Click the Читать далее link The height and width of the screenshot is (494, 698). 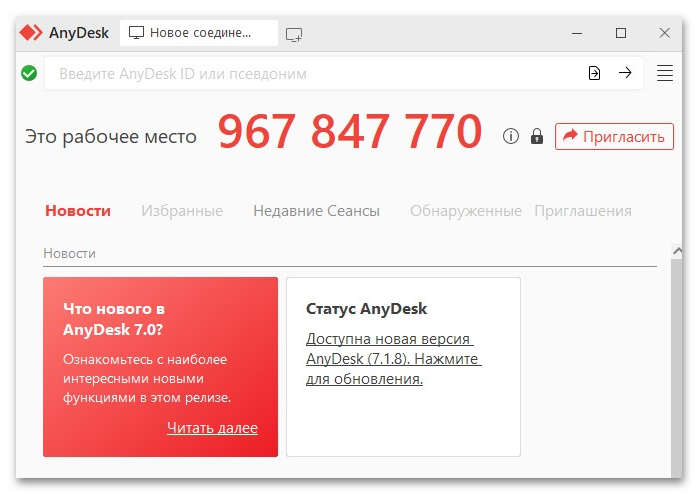(212, 428)
